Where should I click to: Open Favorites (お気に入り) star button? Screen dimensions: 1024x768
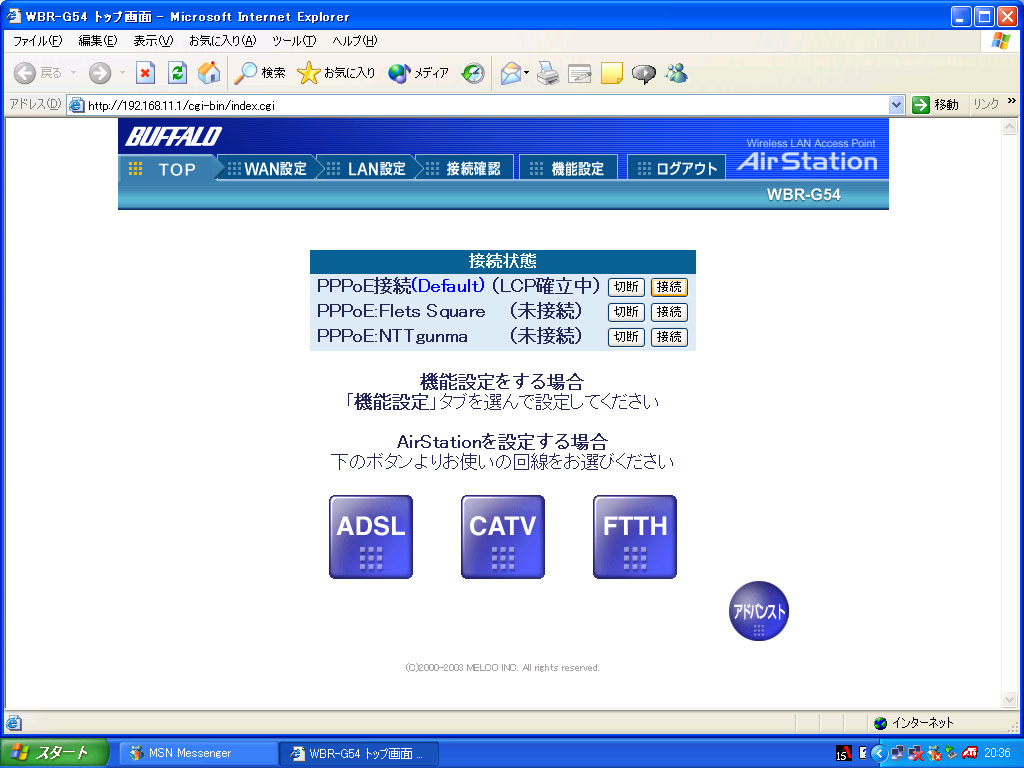point(336,73)
